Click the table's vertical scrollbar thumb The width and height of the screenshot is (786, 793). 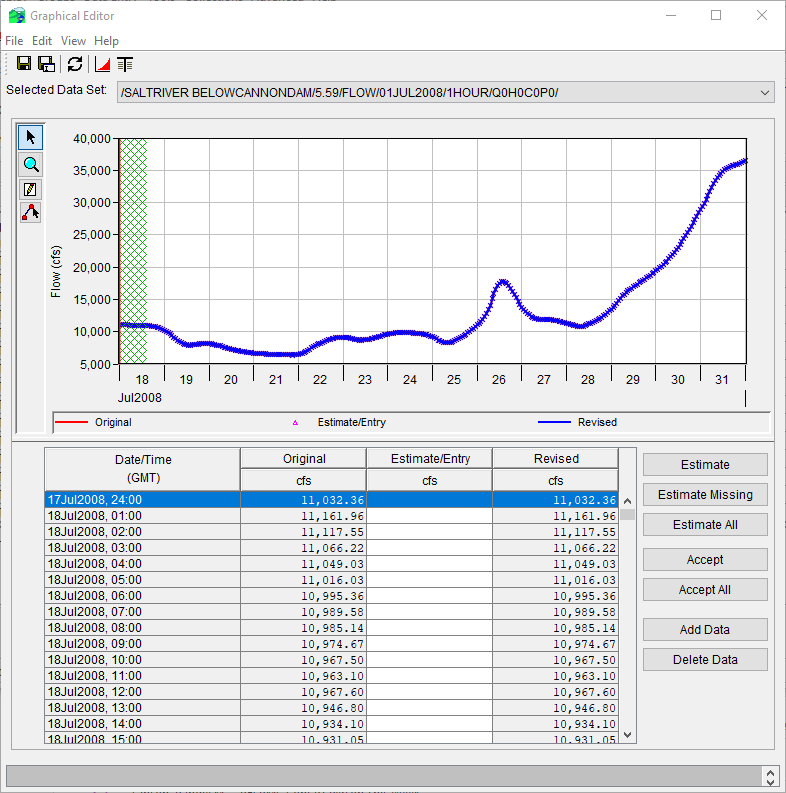(628, 514)
